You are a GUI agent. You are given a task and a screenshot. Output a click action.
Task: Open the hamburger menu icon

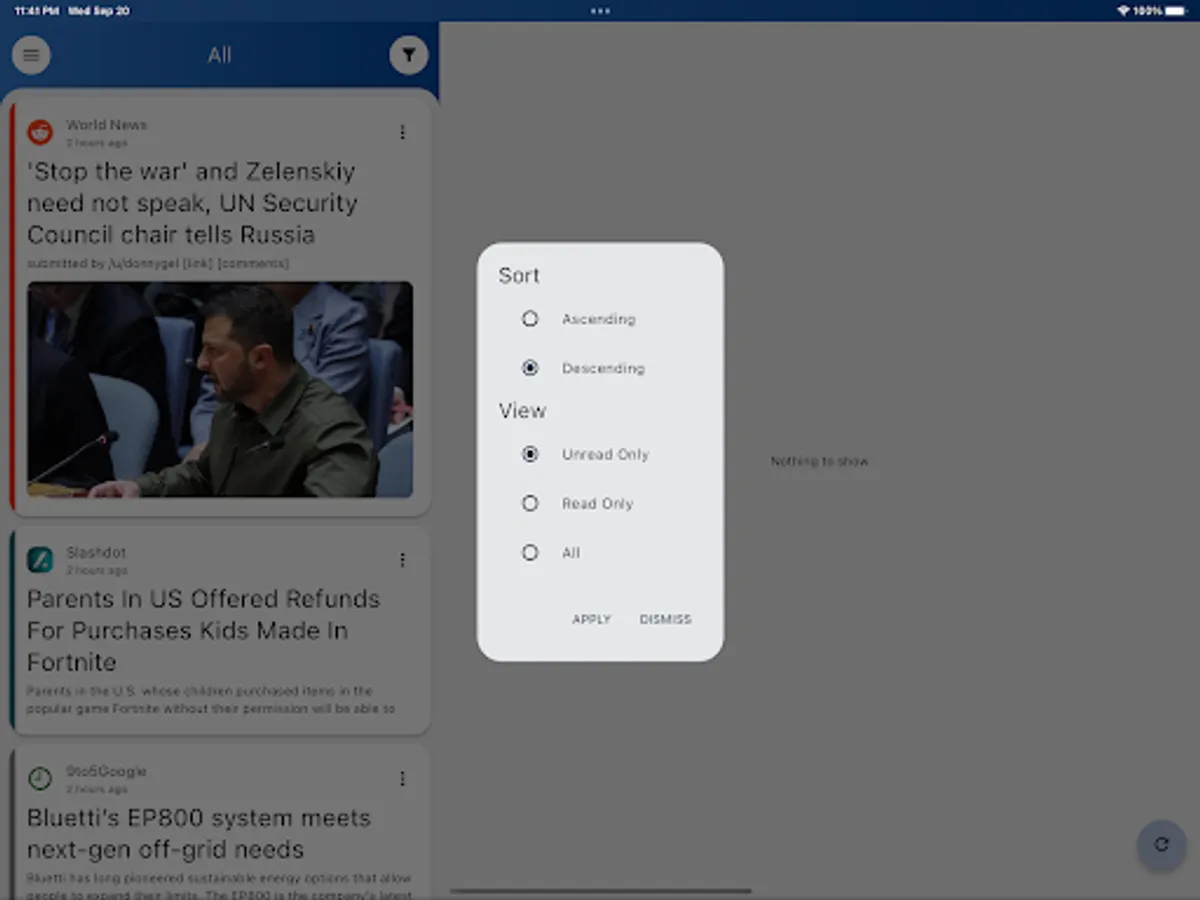coord(31,55)
